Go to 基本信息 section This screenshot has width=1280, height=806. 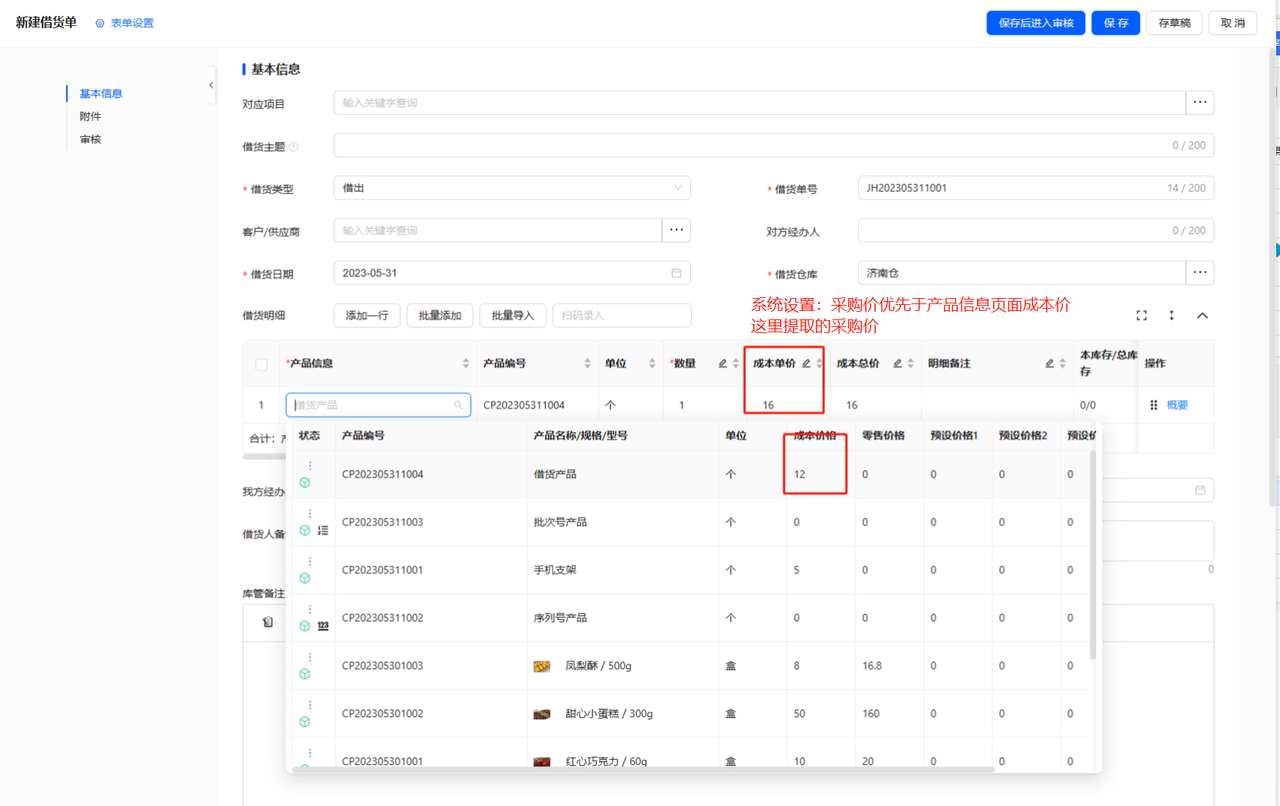coord(101,94)
